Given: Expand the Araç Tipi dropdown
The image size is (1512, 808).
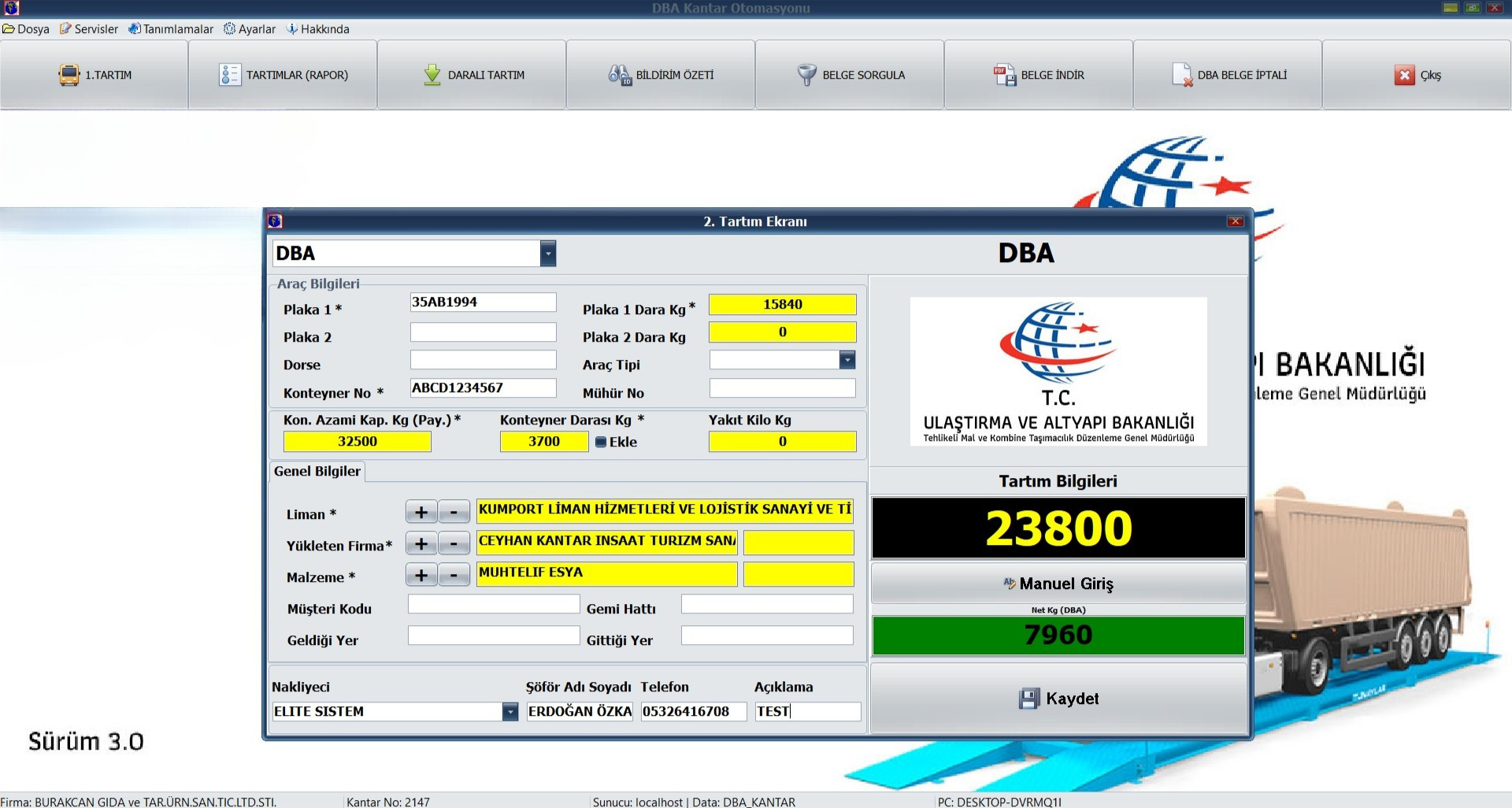Looking at the screenshot, I should tap(847, 360).
